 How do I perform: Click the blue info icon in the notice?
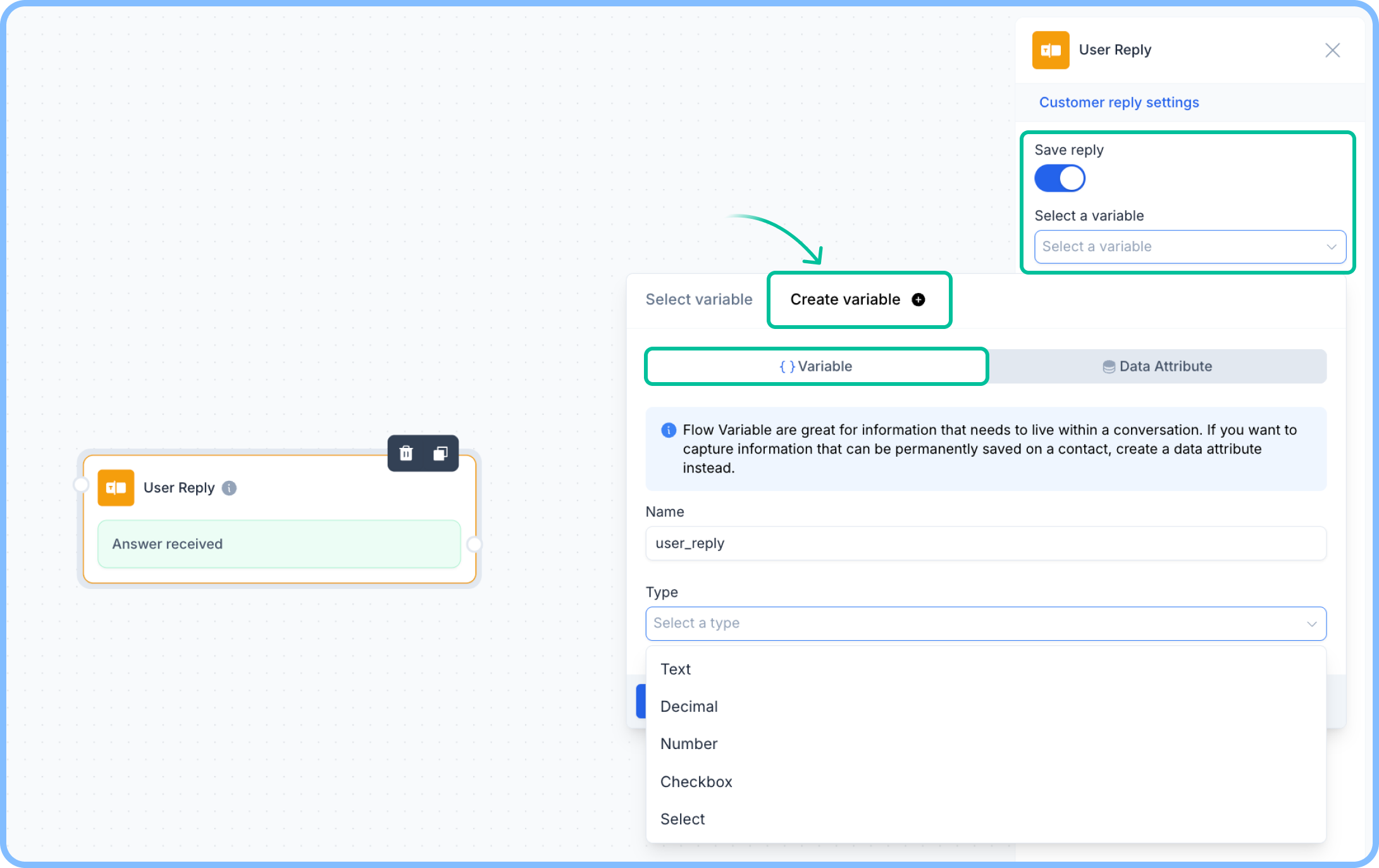(x=668, y=430)
